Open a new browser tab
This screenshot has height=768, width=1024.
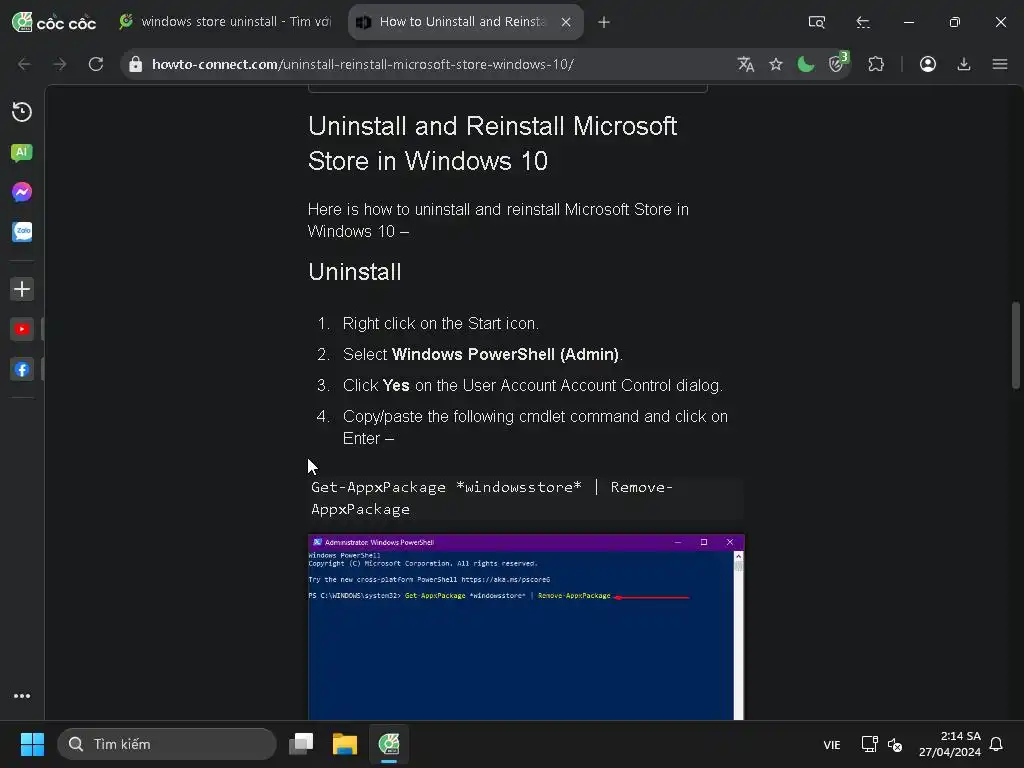pos(604,22)
